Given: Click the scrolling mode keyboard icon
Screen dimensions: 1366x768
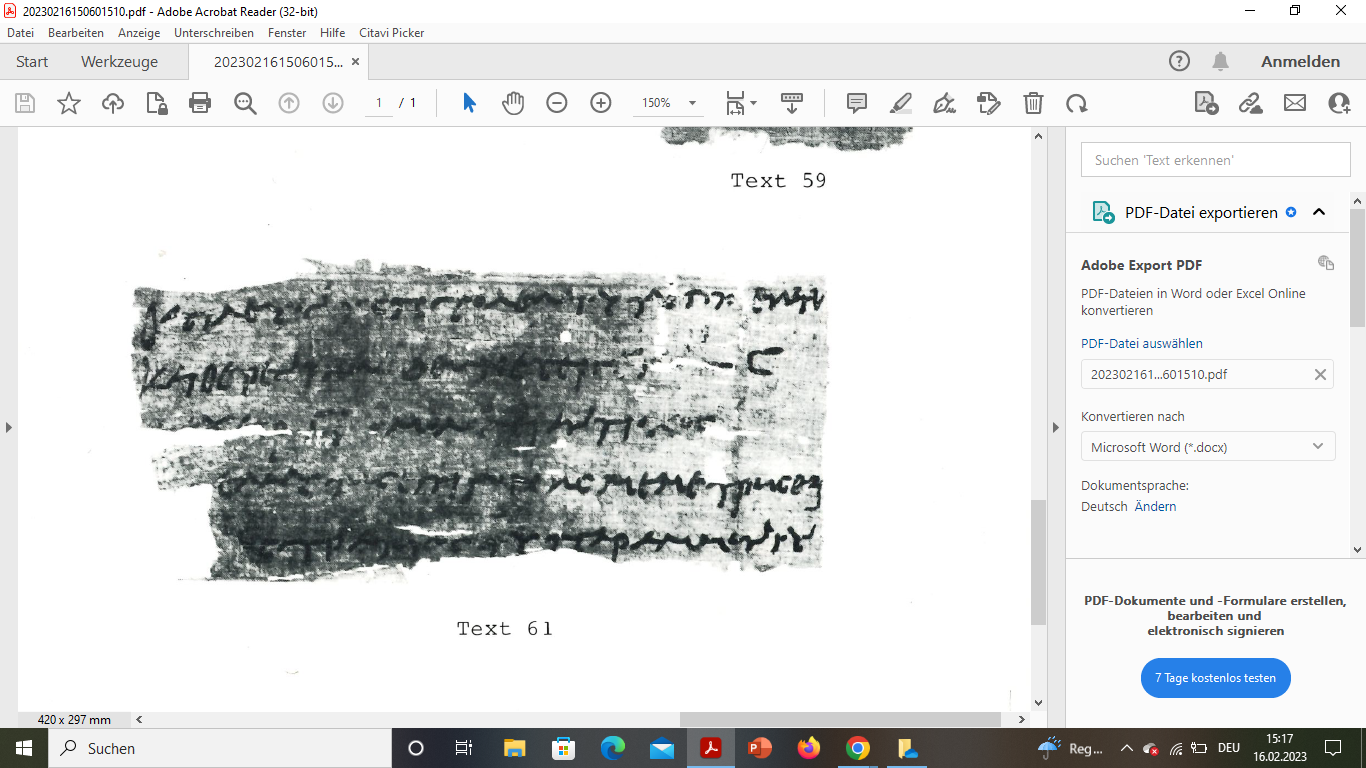Looking at the screenshot, I should click(x=792, y=103).
